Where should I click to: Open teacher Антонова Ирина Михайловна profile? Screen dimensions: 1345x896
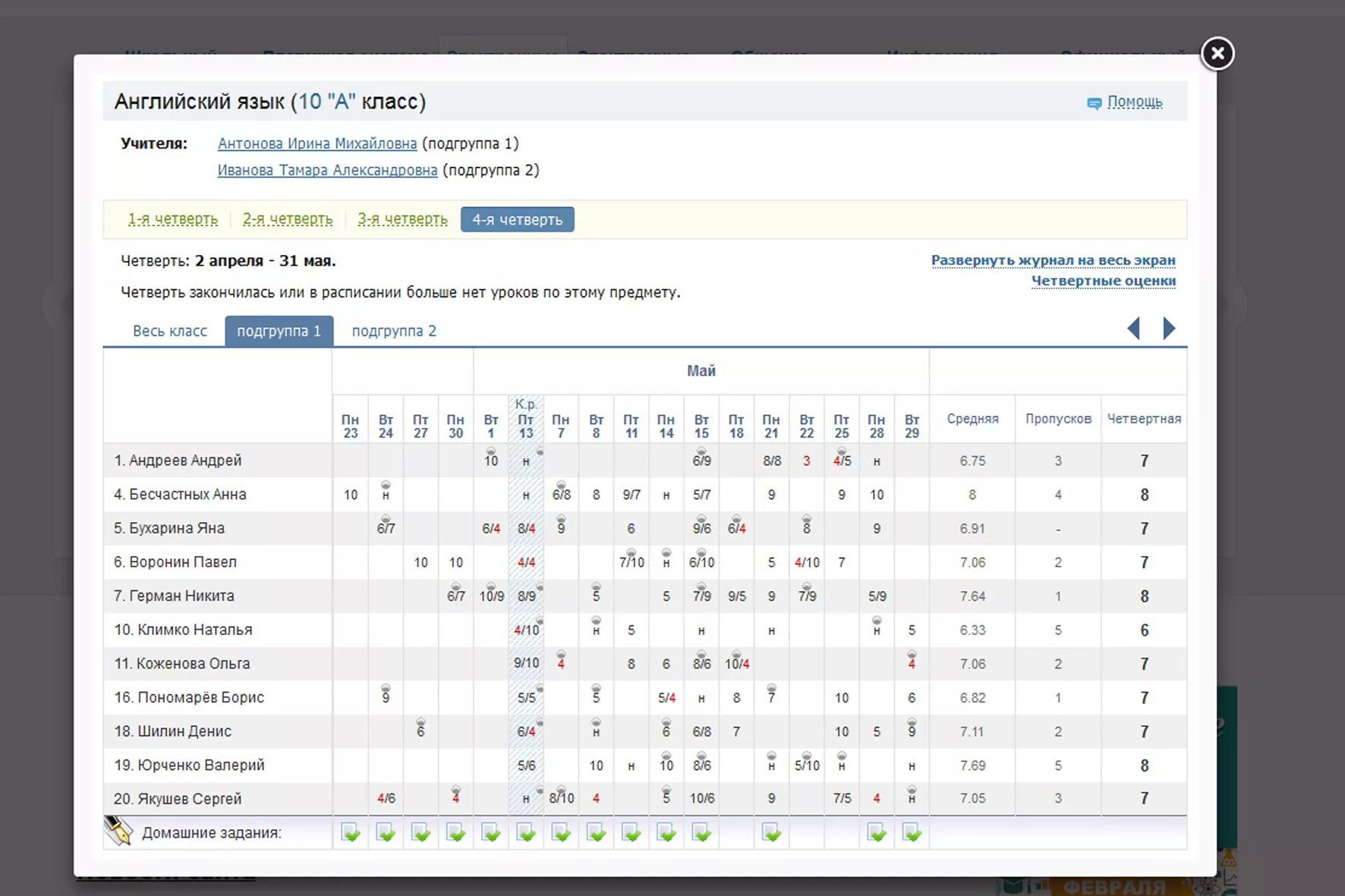(317, 143)
